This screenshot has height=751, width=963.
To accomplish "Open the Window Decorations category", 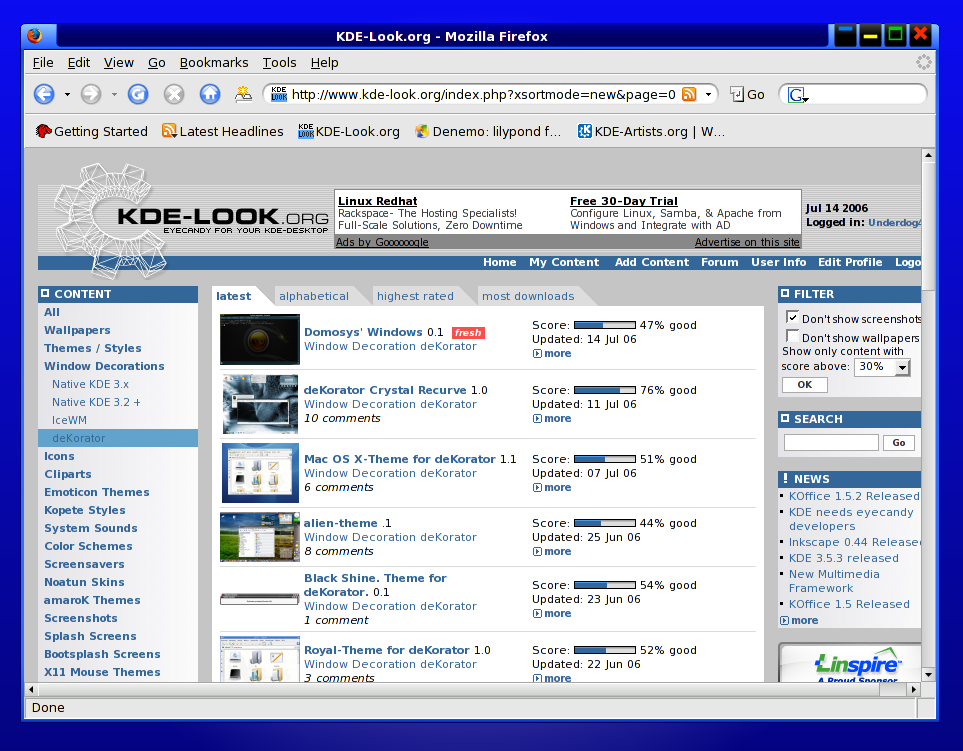I will (104, 366).
